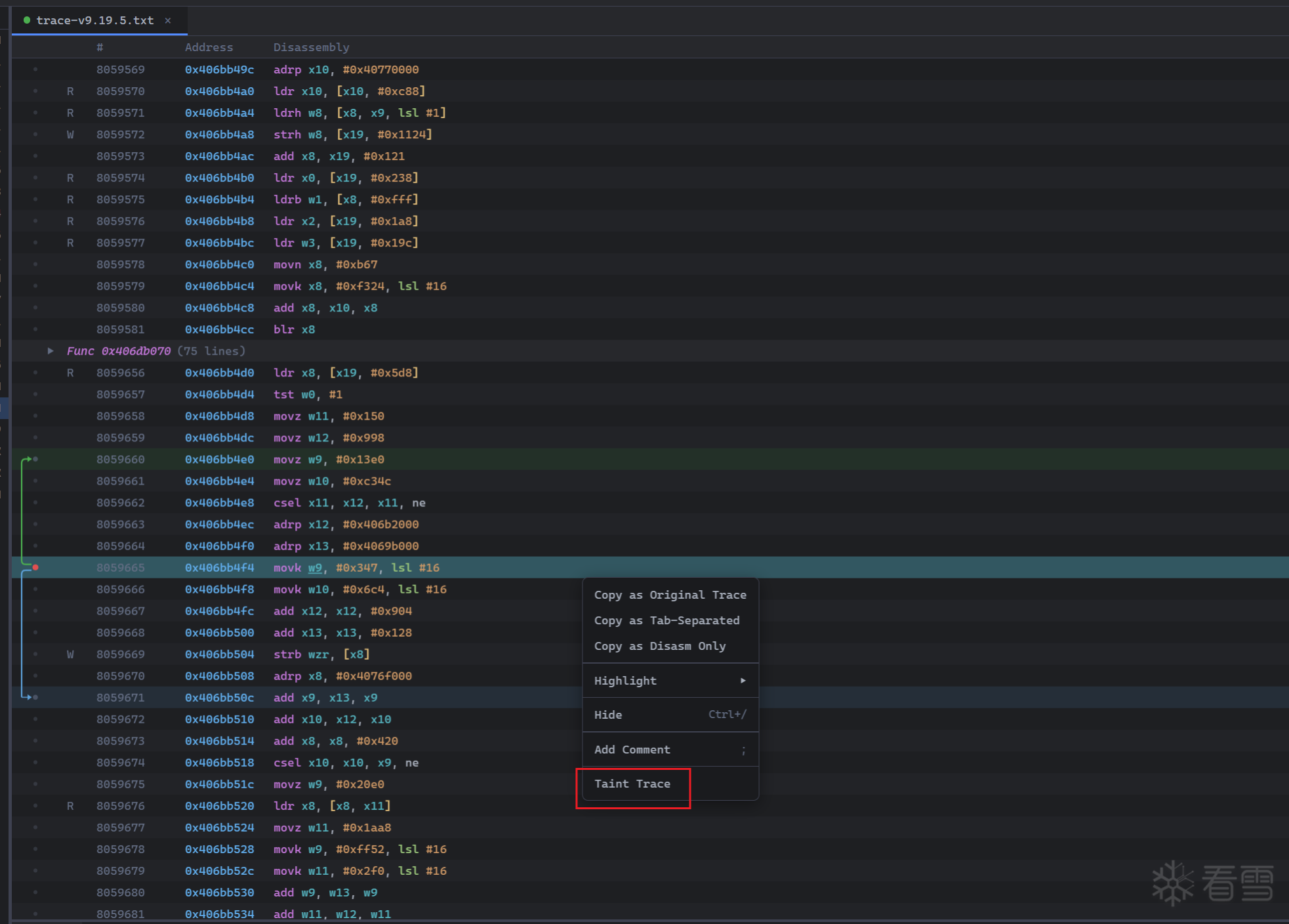Viewport: 1289px width, 924px height.
Task: Select the trace-v9.19.5.txt file tab
Action: pos(94,20)
